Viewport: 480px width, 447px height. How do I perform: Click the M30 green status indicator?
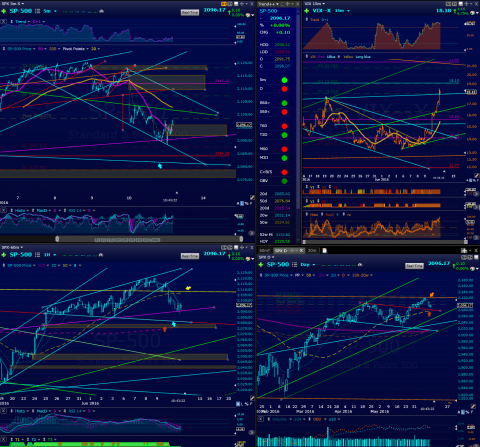(284, 158)
